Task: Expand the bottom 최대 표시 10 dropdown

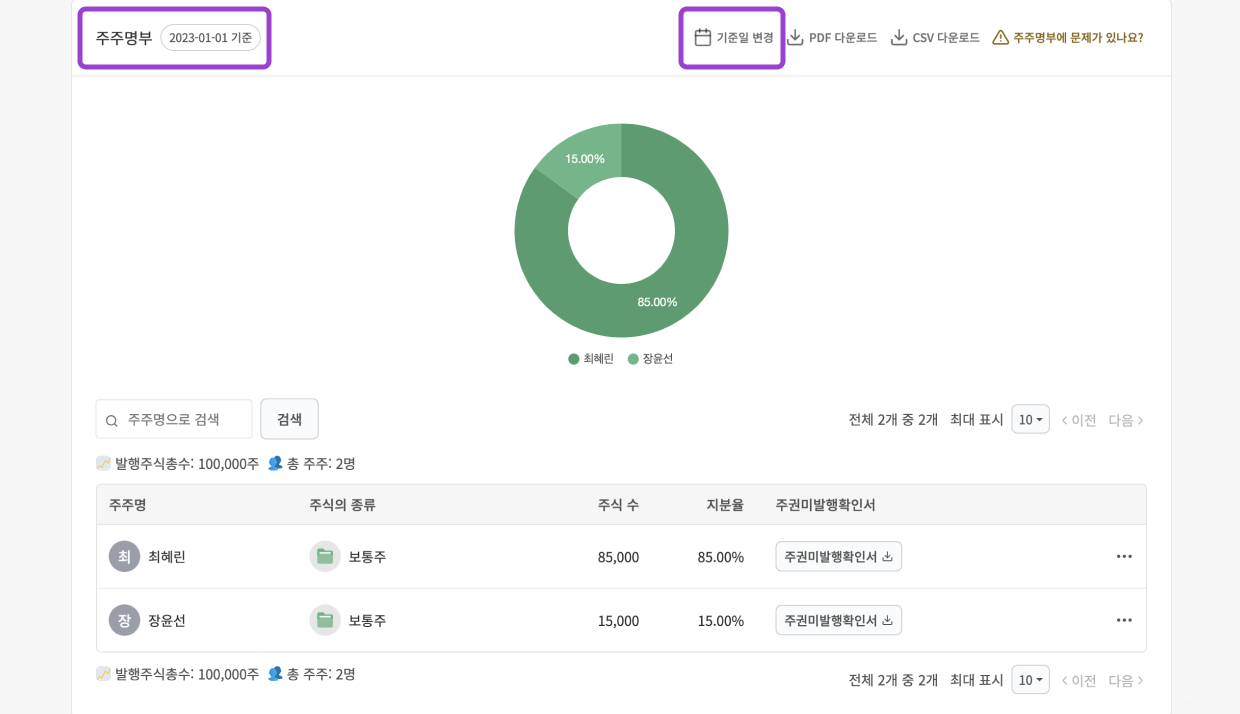Action: point(1030,680)
